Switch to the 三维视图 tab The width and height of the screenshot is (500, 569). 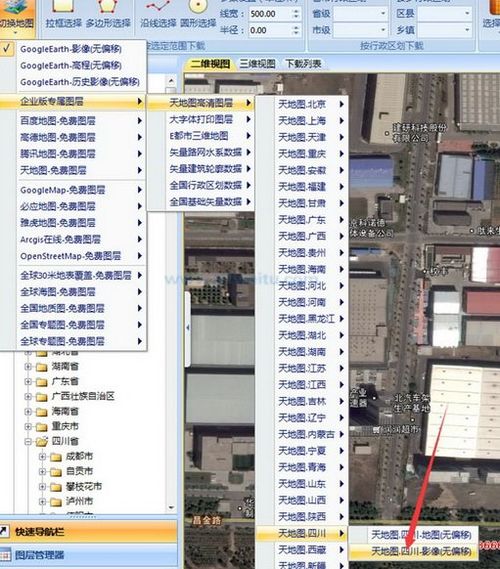257,64
